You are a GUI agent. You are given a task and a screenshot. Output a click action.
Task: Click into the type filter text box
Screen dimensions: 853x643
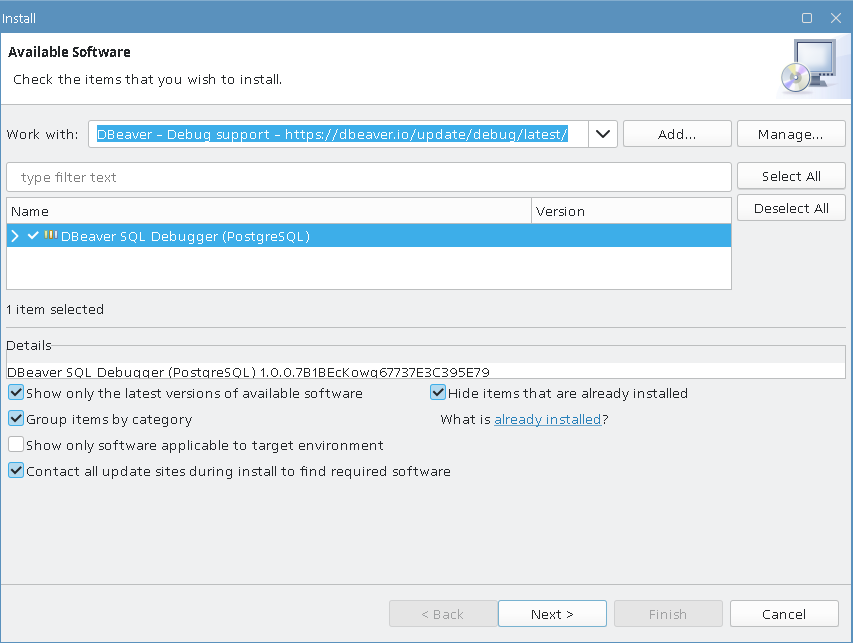[368, 177]
